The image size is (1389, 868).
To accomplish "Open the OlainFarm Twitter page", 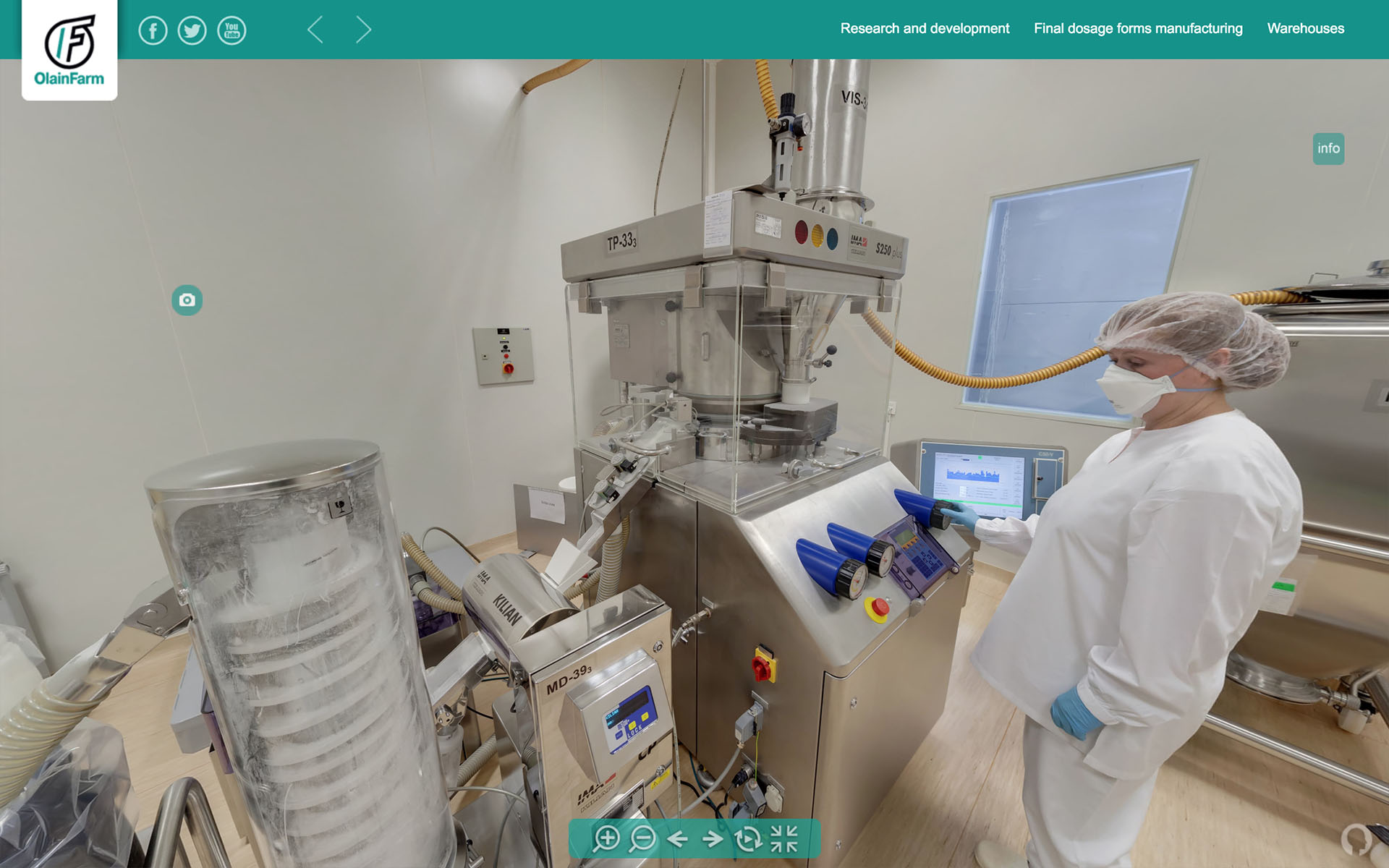I will [x=192, y=30].
